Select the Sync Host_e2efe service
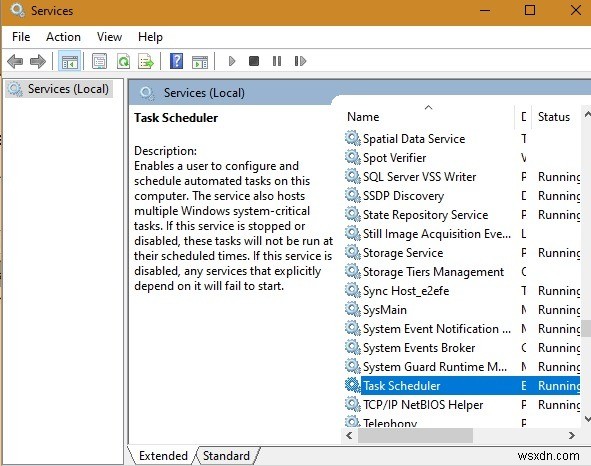The width and height of the screenshot is (591, 466). click(x=406, y=291)
